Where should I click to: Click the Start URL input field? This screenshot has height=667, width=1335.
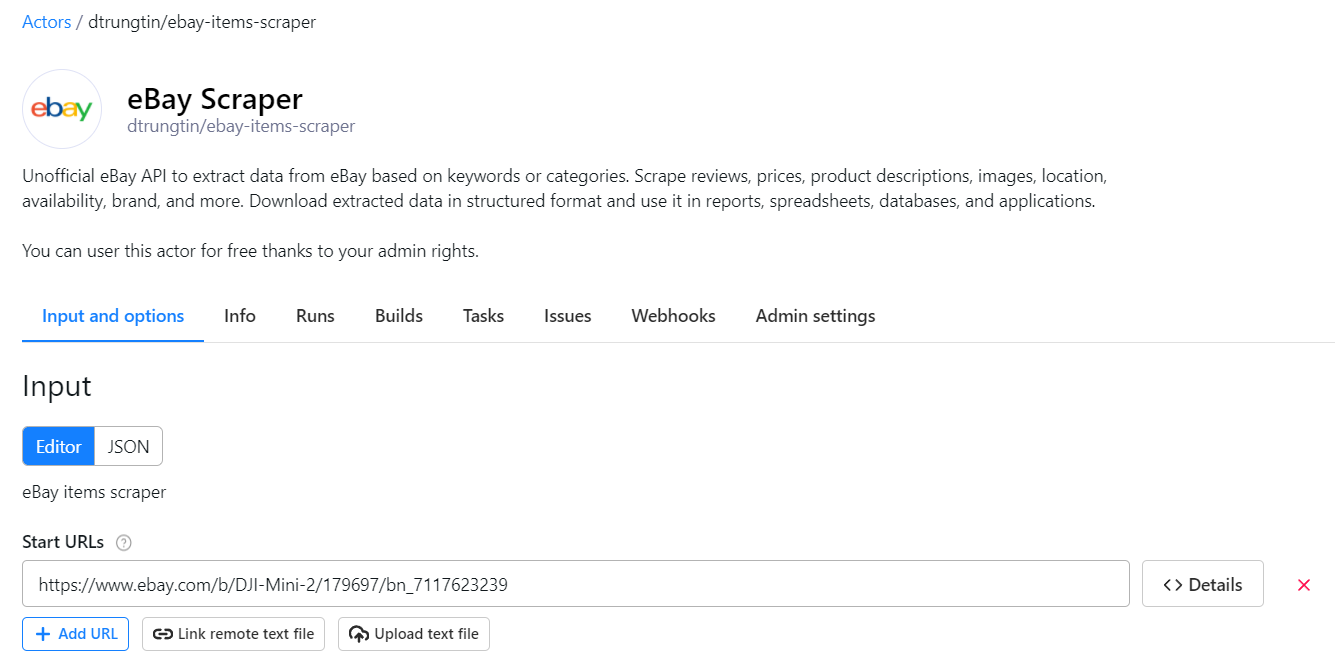(x=576, y=584)
